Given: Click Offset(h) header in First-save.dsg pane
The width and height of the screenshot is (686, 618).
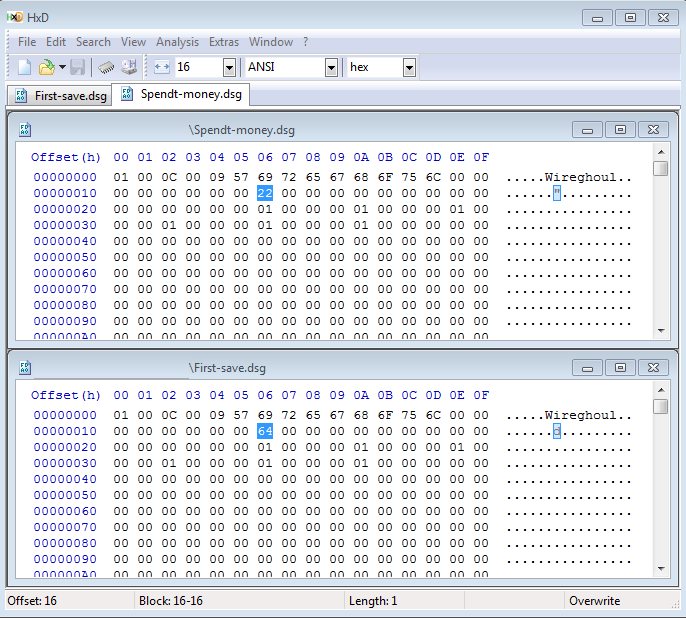Looking at the screenshot, I should (x=66, y=395).
